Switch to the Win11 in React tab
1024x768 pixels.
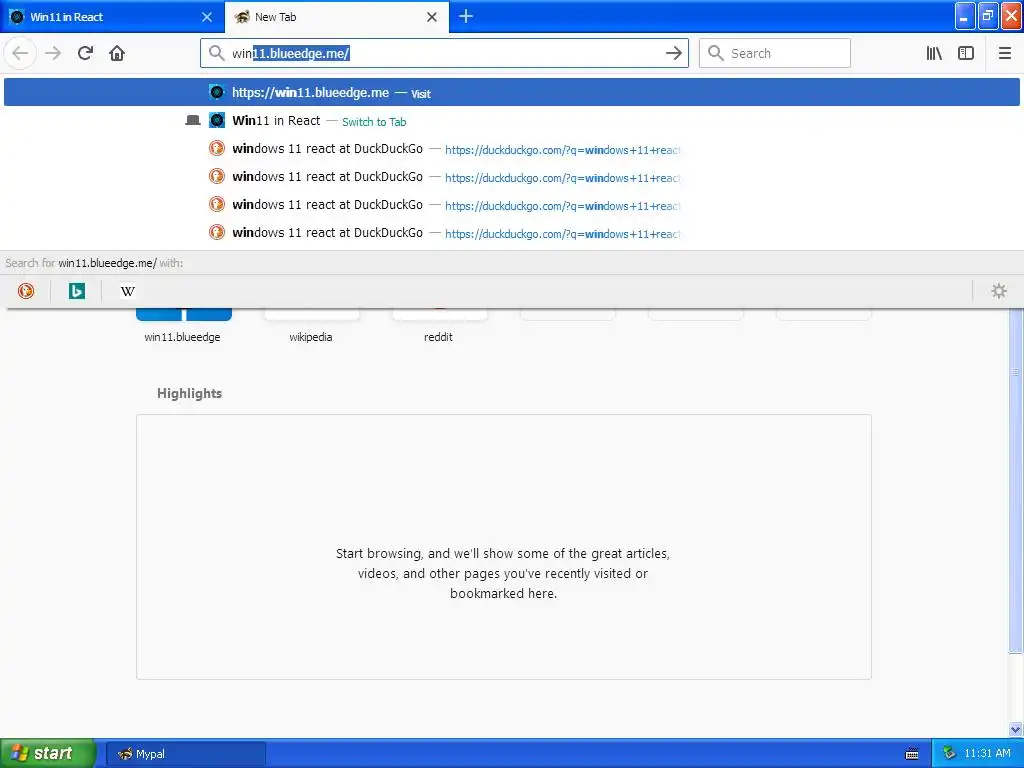(111, 17)
